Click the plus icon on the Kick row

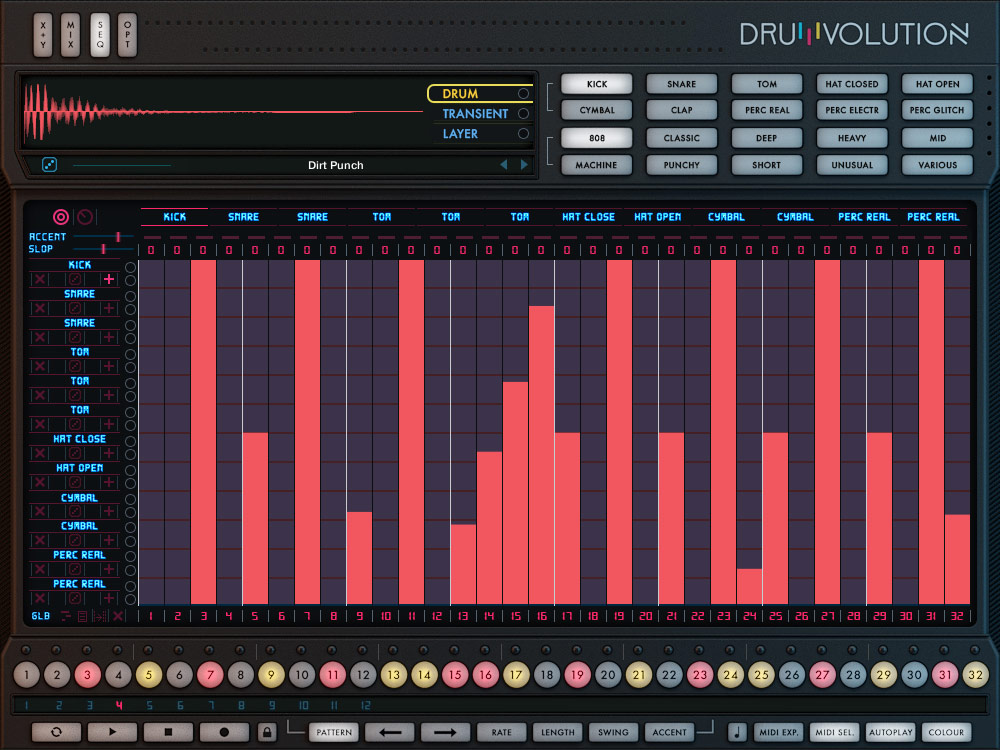coord(109,278)
